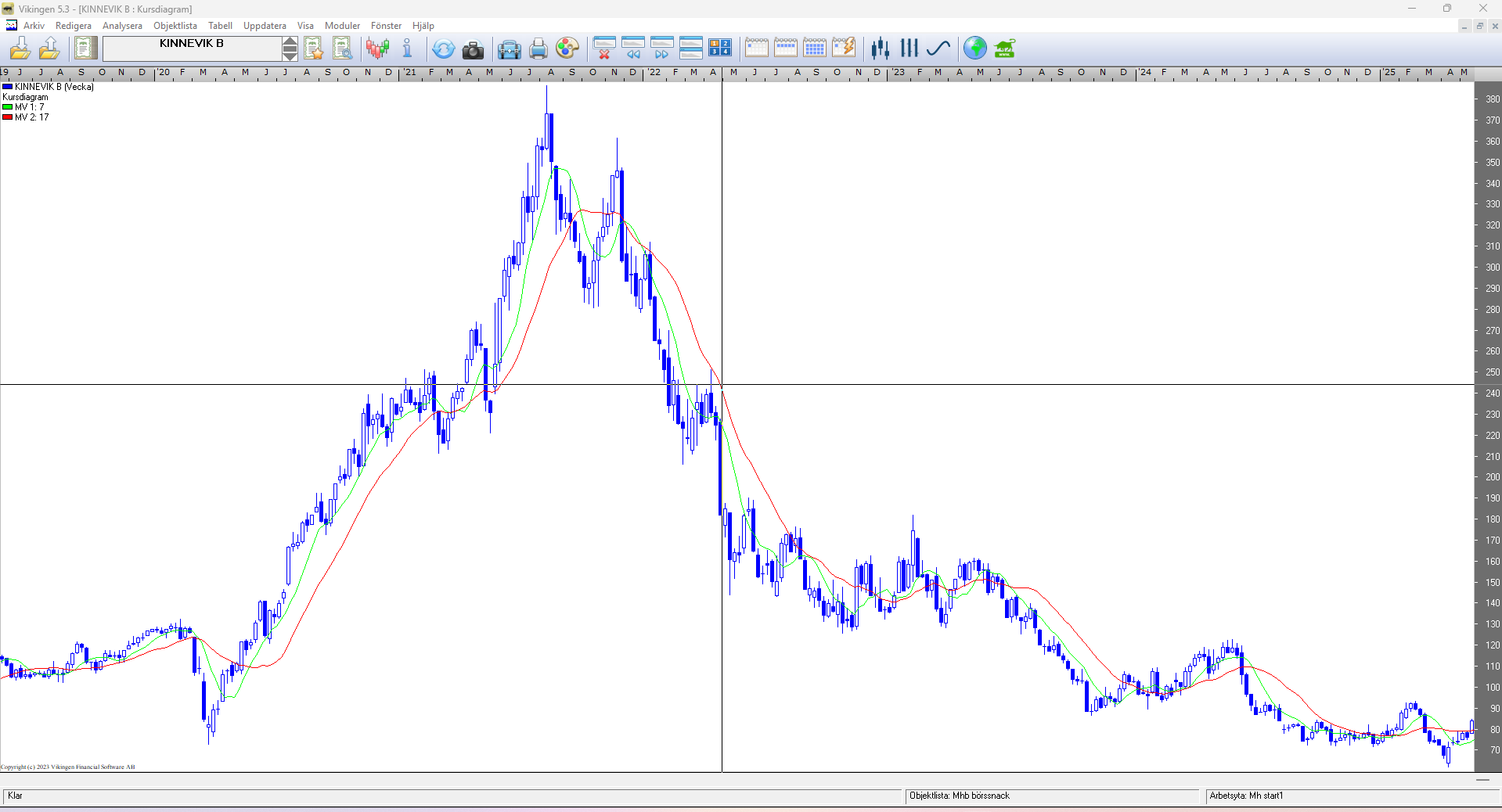1502x812 pixels.
Task: Switch chart to bar display
Action: click(x=909, y=49)
